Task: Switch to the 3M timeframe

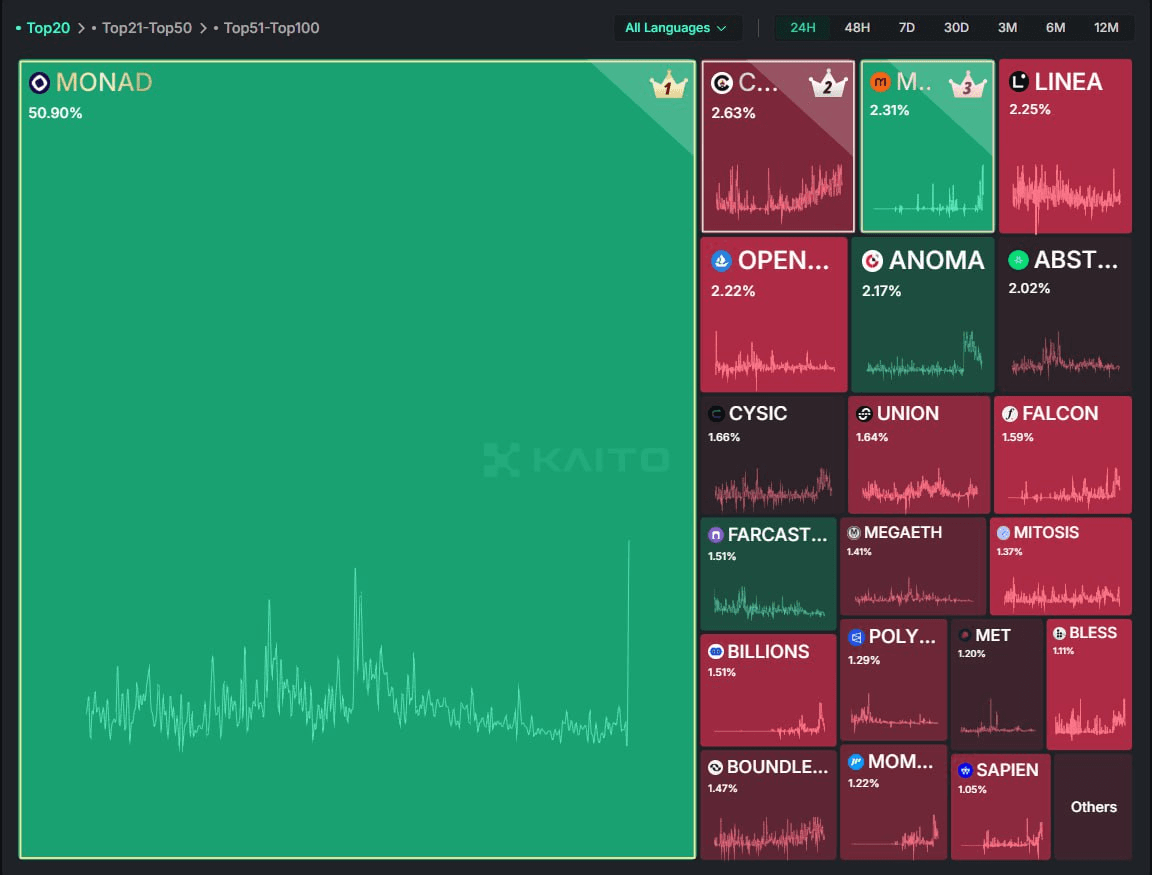Action: 1007,28
